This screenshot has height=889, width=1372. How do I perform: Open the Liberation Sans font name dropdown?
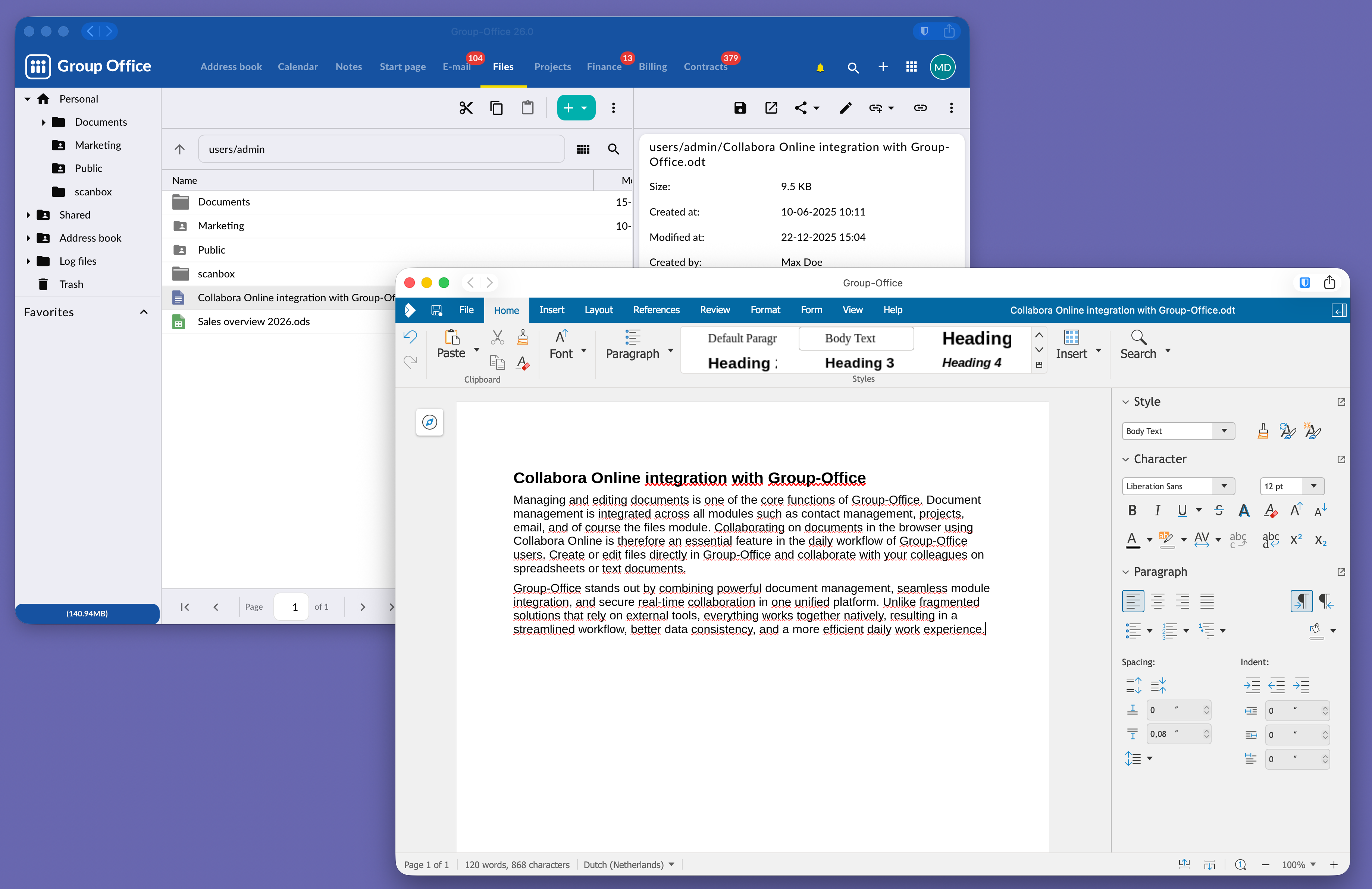coord(1224,486)
